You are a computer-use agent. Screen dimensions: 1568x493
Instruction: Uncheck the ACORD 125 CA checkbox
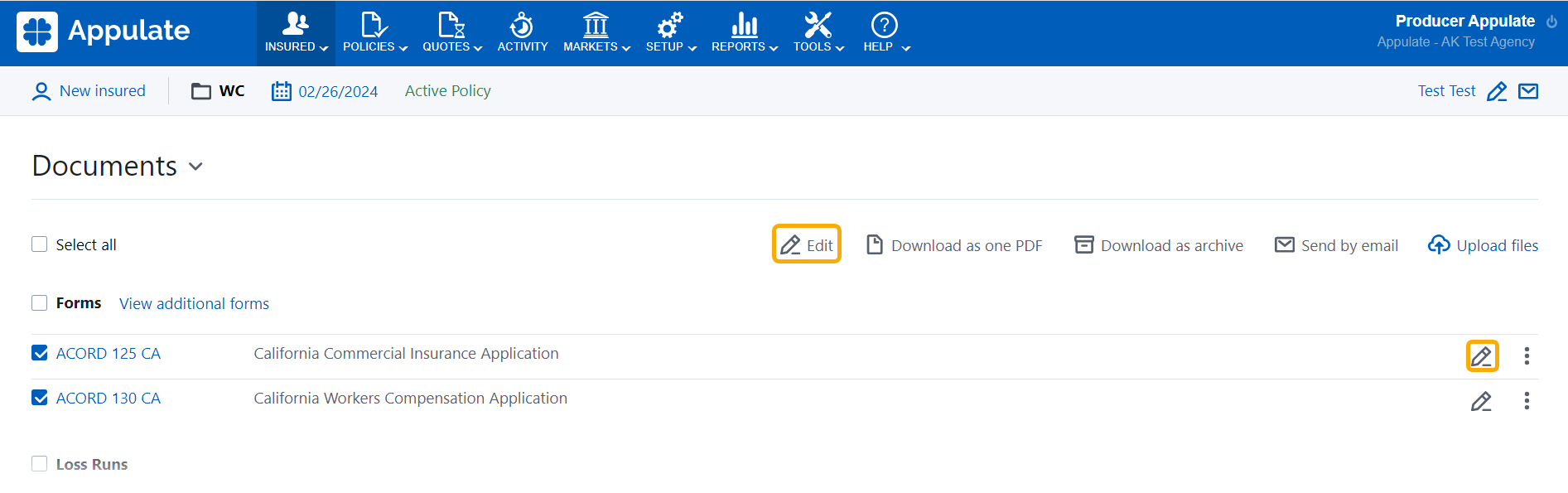[40, 353]
